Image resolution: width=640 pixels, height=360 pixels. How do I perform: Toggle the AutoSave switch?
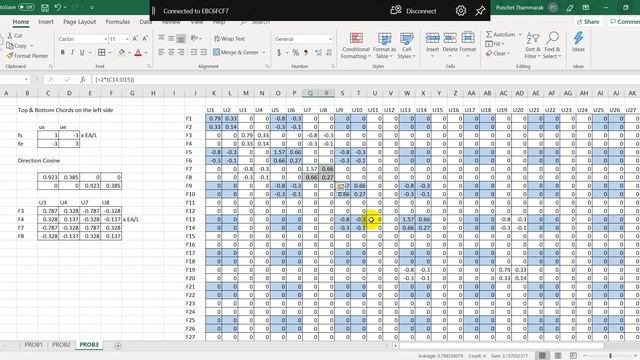point(26,7)
